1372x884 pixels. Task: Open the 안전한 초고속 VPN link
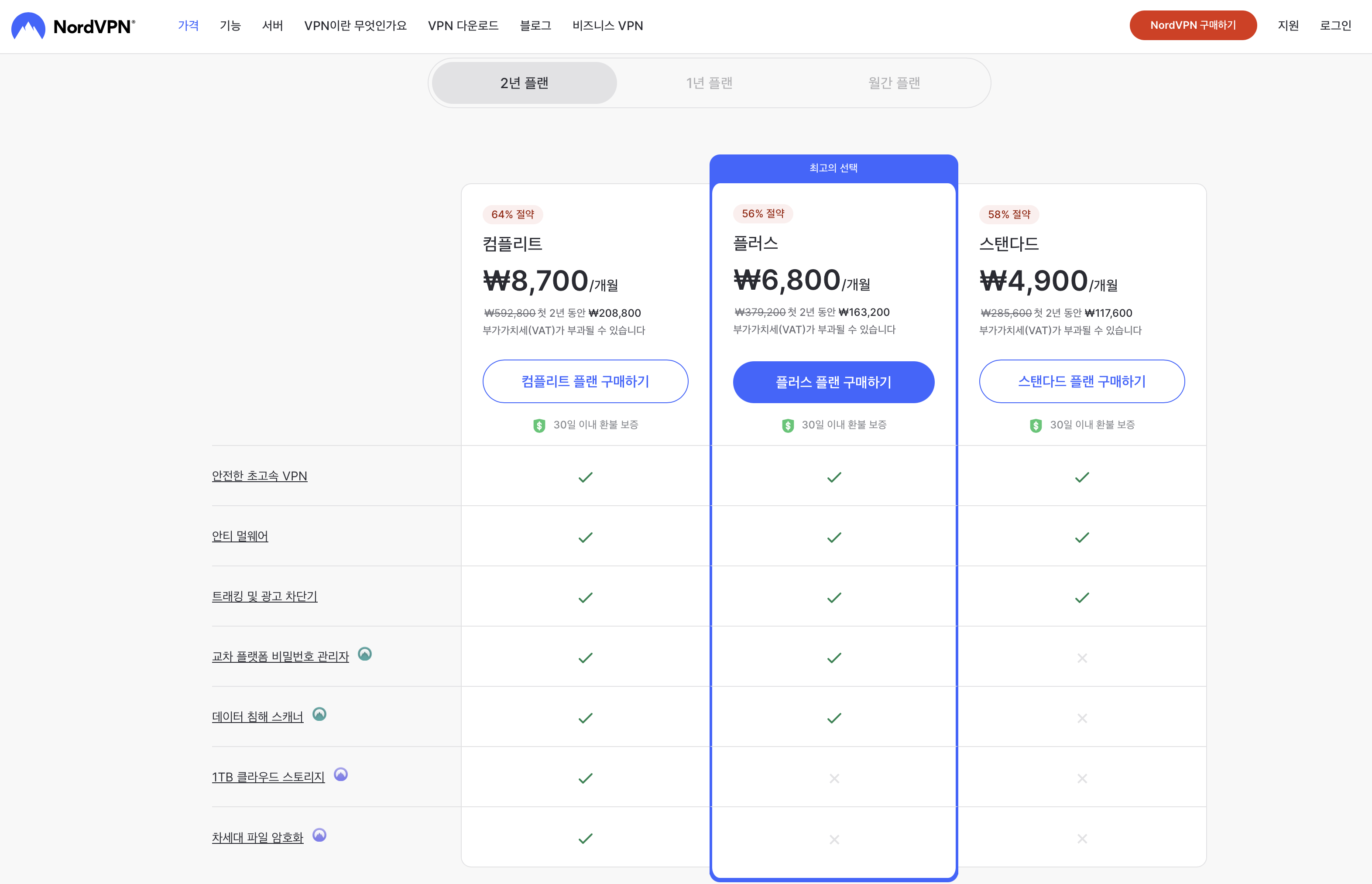(x=260, y=476)
